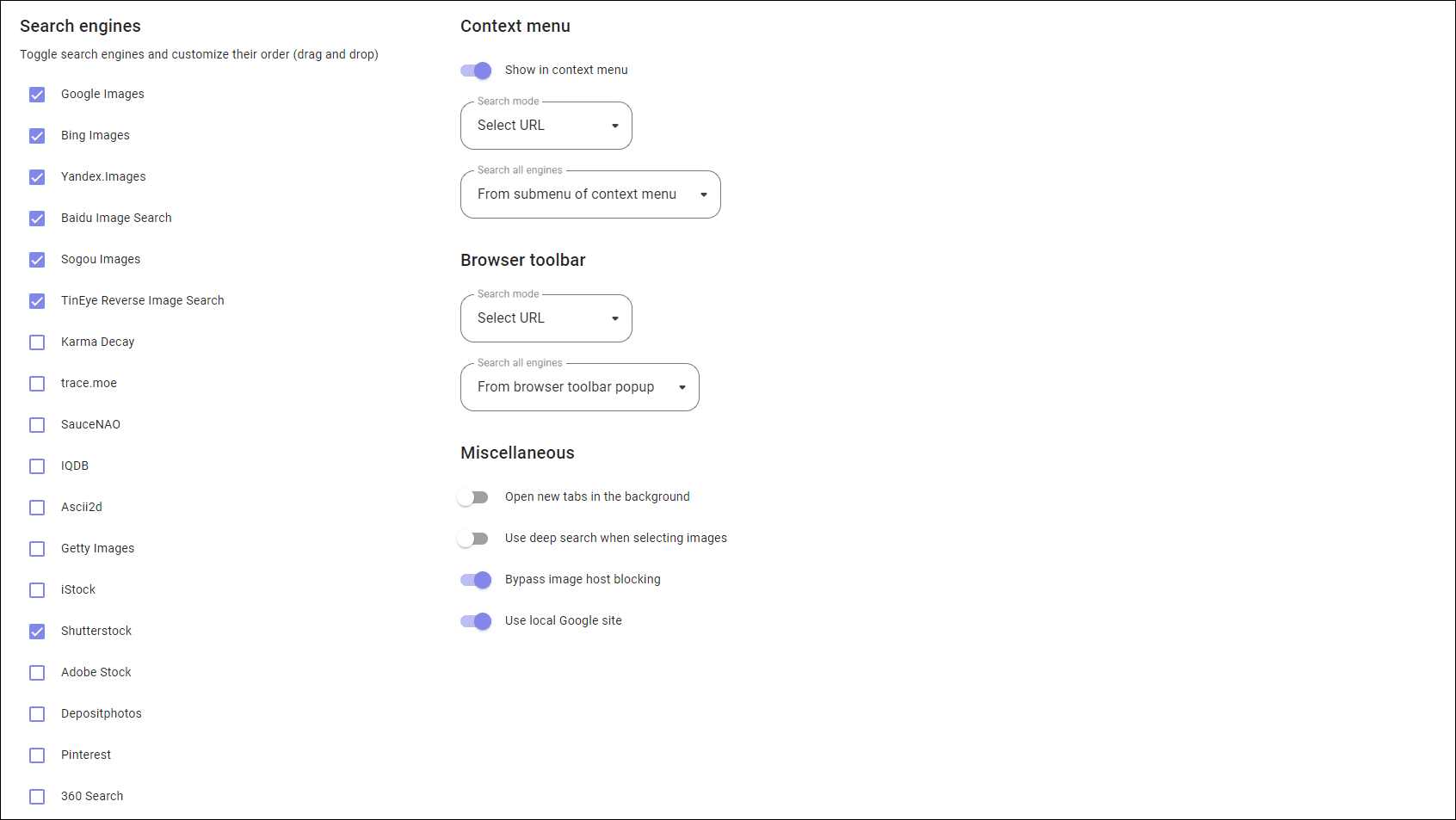Click the Bing Images label
Viewport: 1456px width, 820px height.
coord(96,135)
